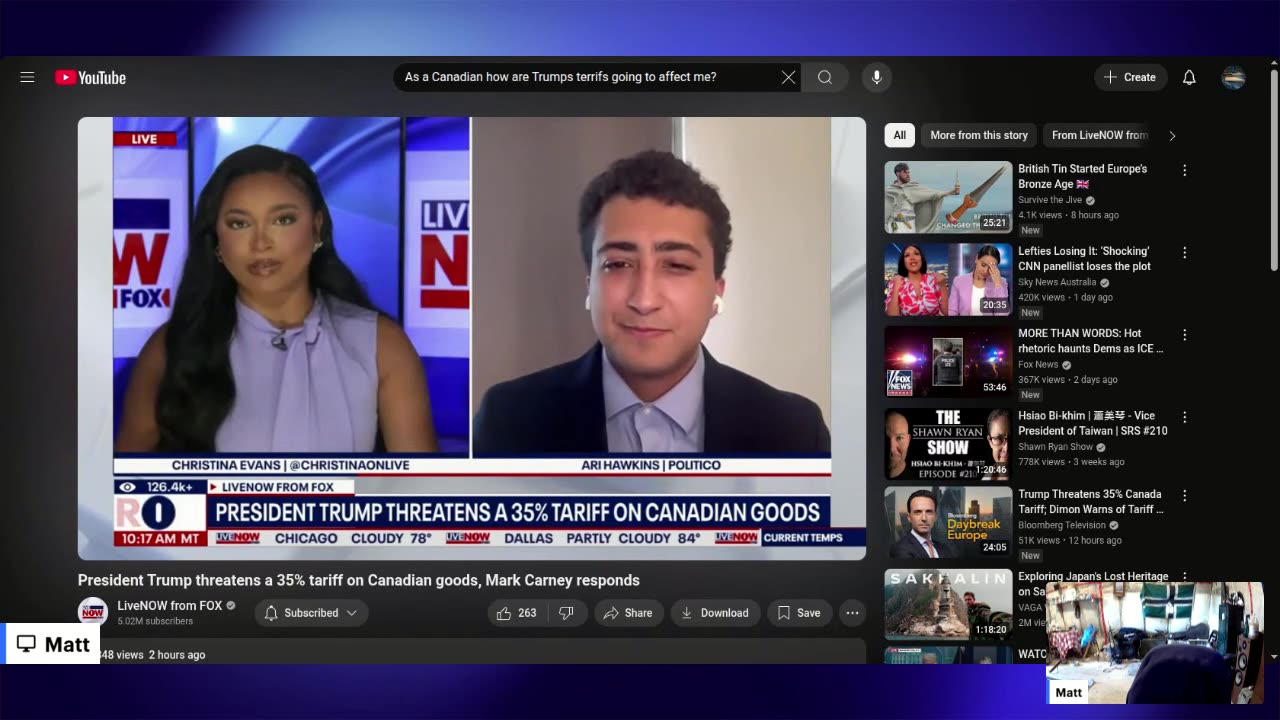
Task: Open the Subscribed notification dropdown
Action: tap(311, 613)
